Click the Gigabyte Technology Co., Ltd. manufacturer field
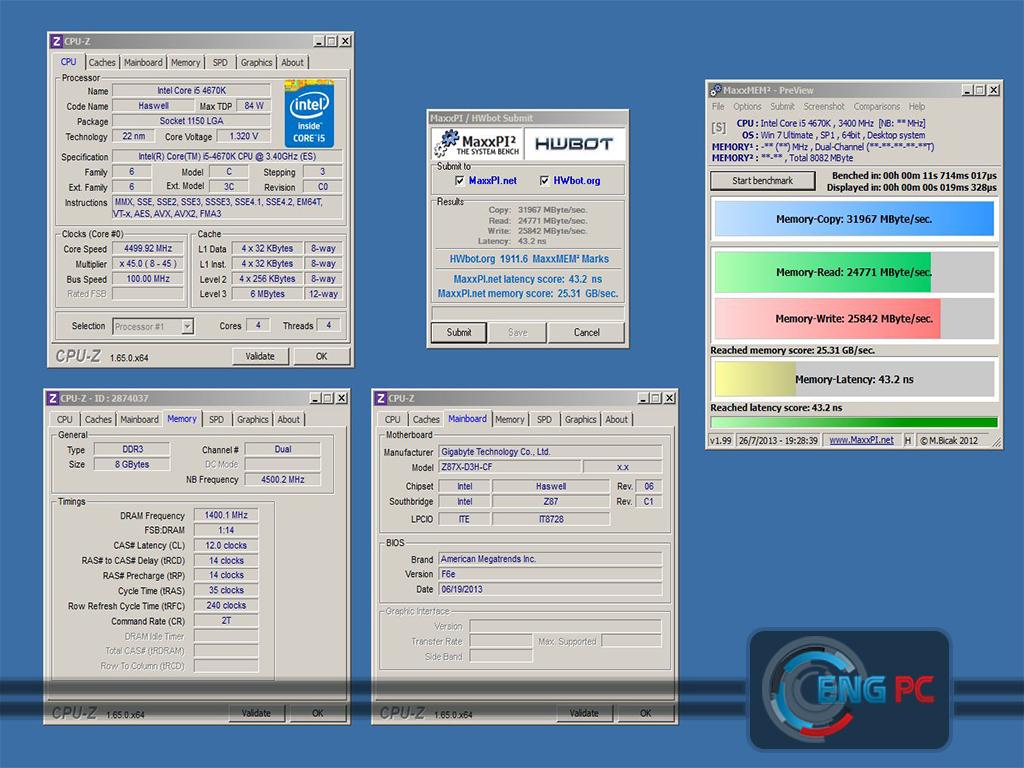The width and height of the screenshot is (1024, 768). [550, 452]
